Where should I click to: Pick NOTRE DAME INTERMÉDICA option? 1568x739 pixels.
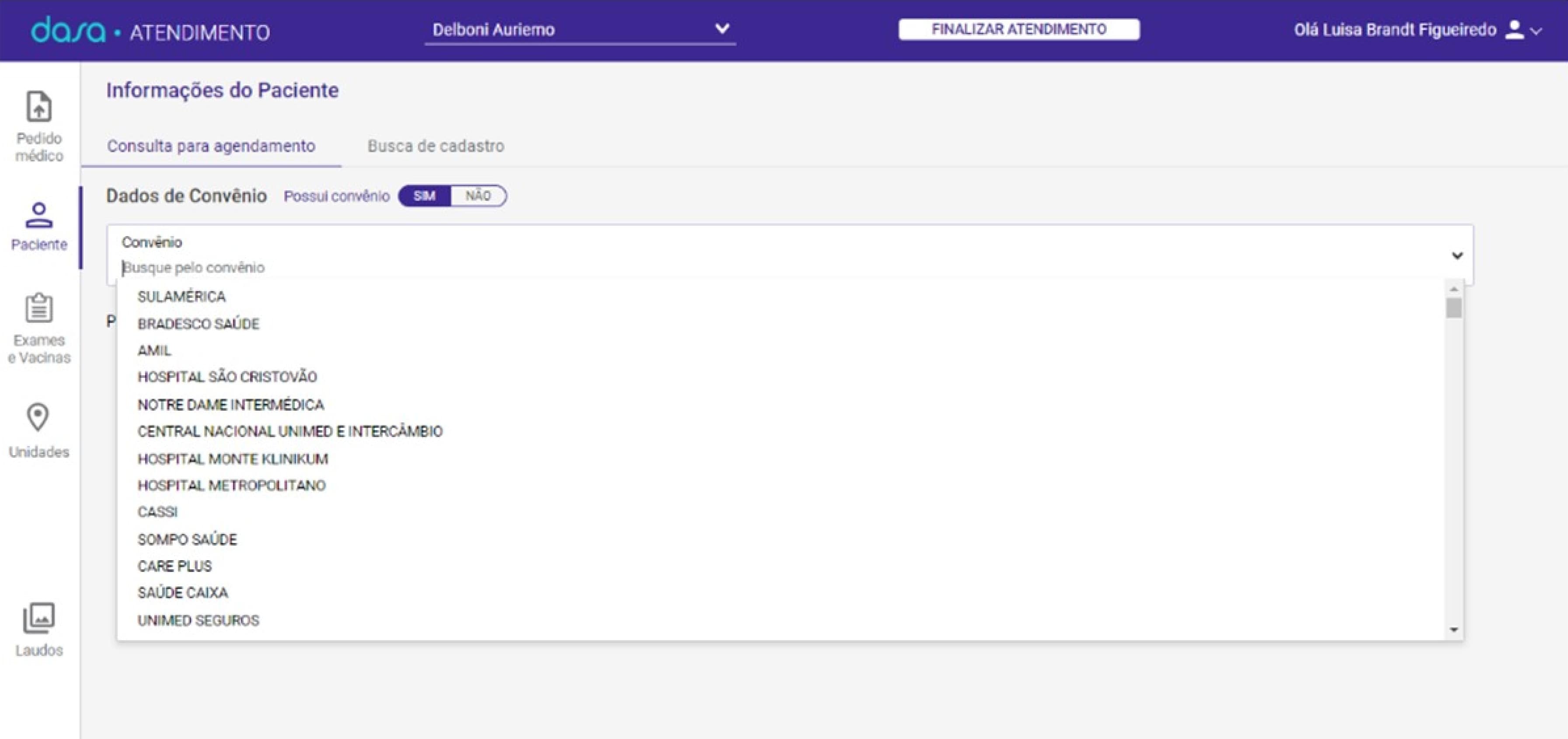(781, 405)
